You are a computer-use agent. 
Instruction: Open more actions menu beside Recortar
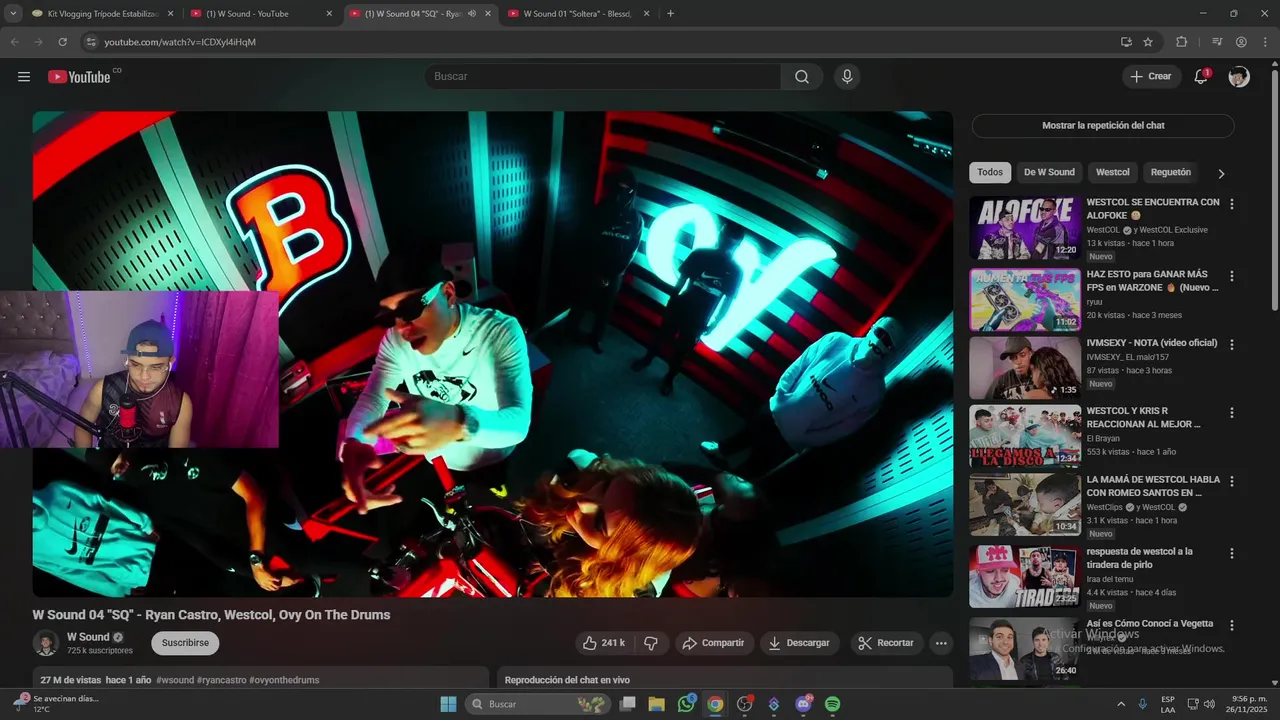coord(941,643)
